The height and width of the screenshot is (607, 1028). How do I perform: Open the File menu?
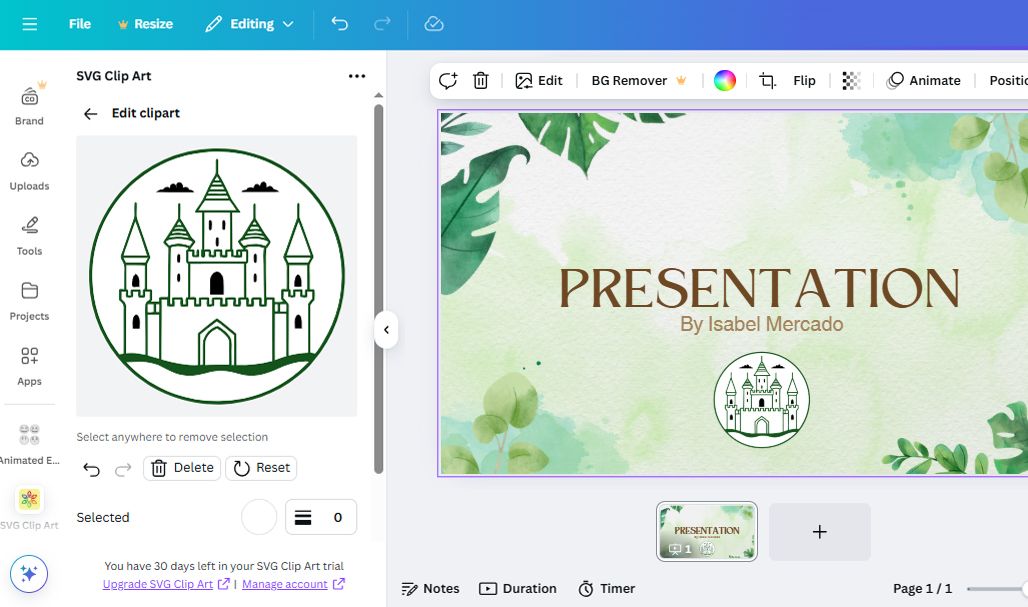(x=79, y=23)
